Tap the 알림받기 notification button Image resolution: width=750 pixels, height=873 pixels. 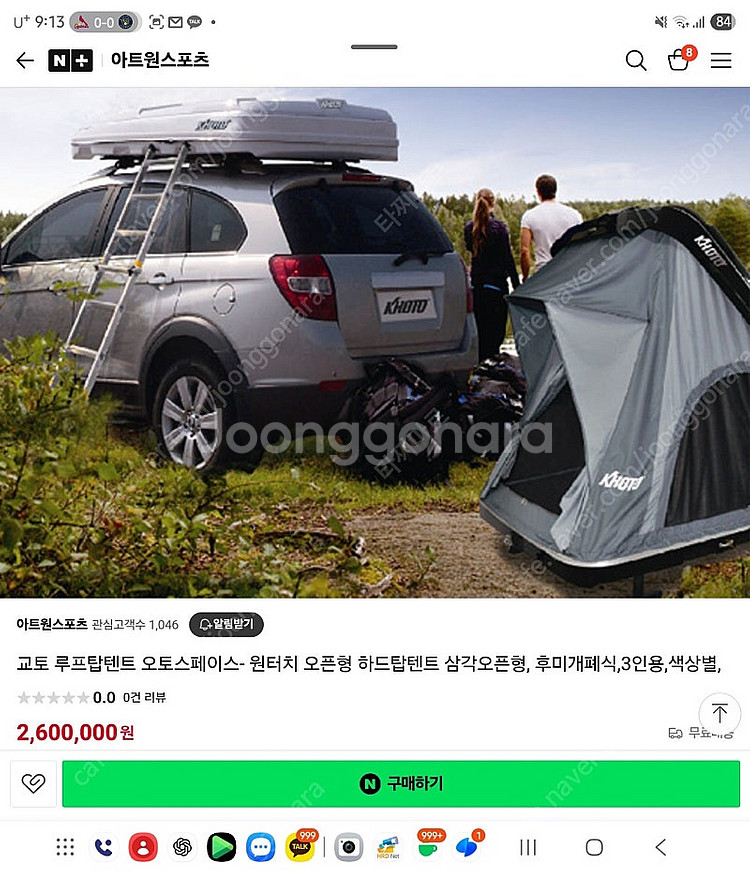point(226,624)
